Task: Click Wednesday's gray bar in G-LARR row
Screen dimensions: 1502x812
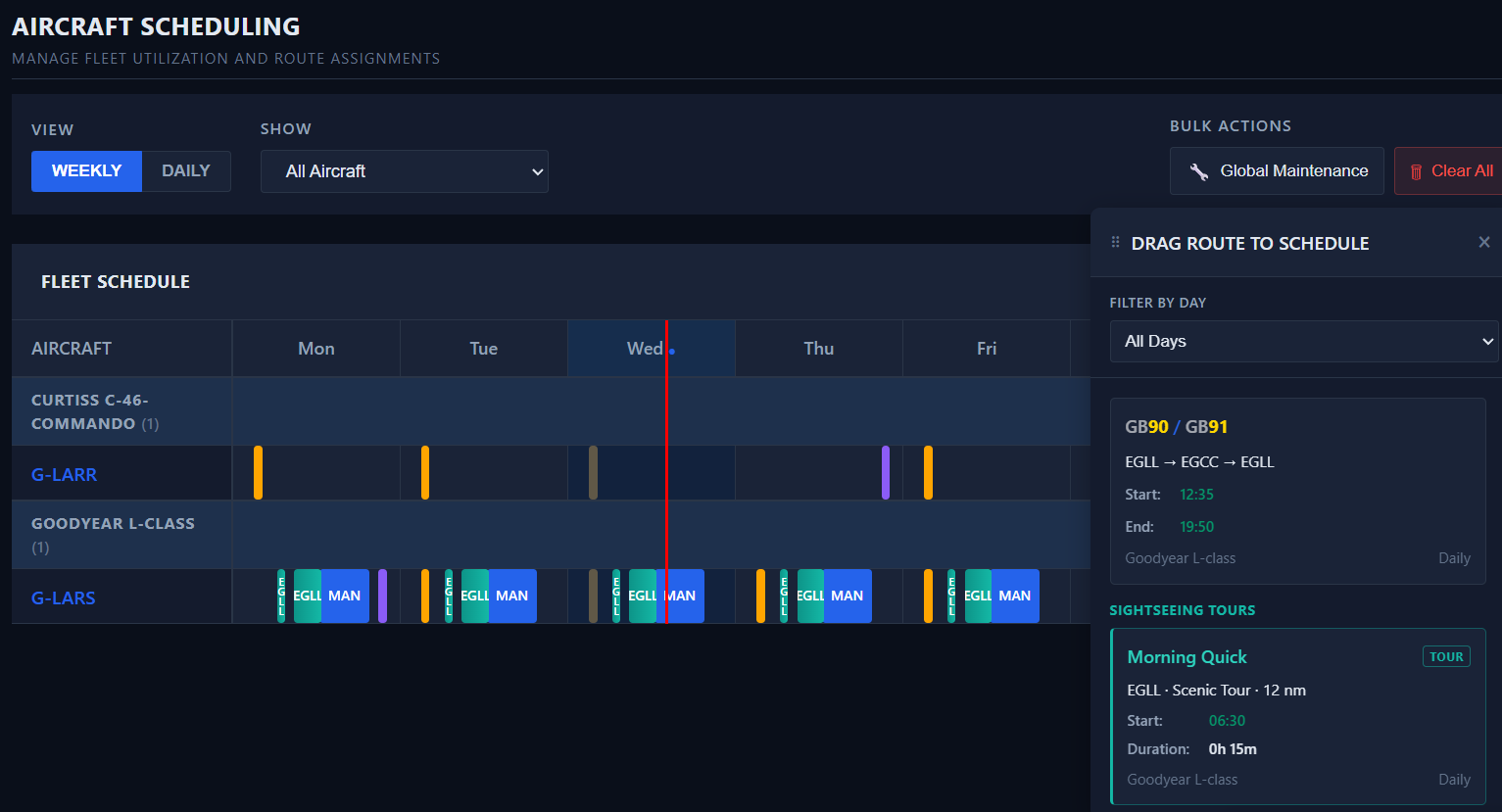Action: pos(593,472)
